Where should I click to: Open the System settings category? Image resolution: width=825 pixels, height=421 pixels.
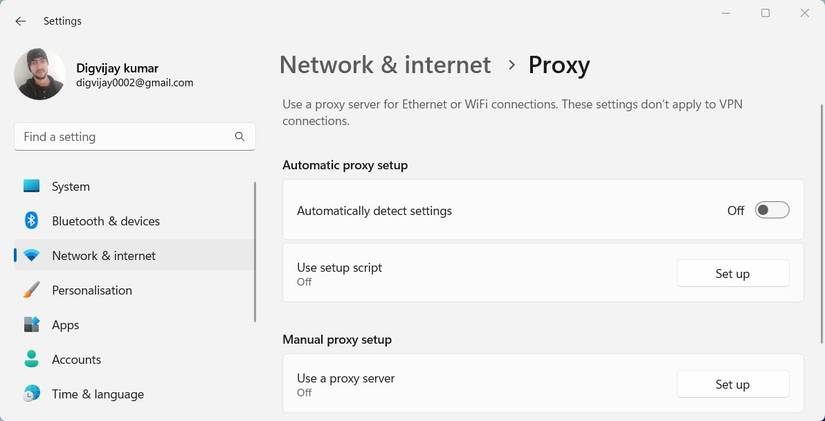click(x=71, y=187)
